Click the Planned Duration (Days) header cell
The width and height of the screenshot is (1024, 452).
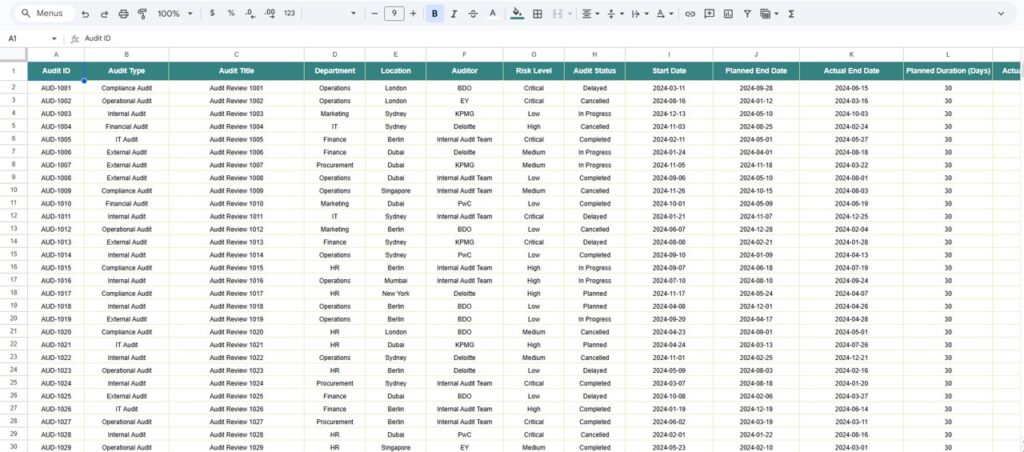pyautogui.click(x=948, y=71)
